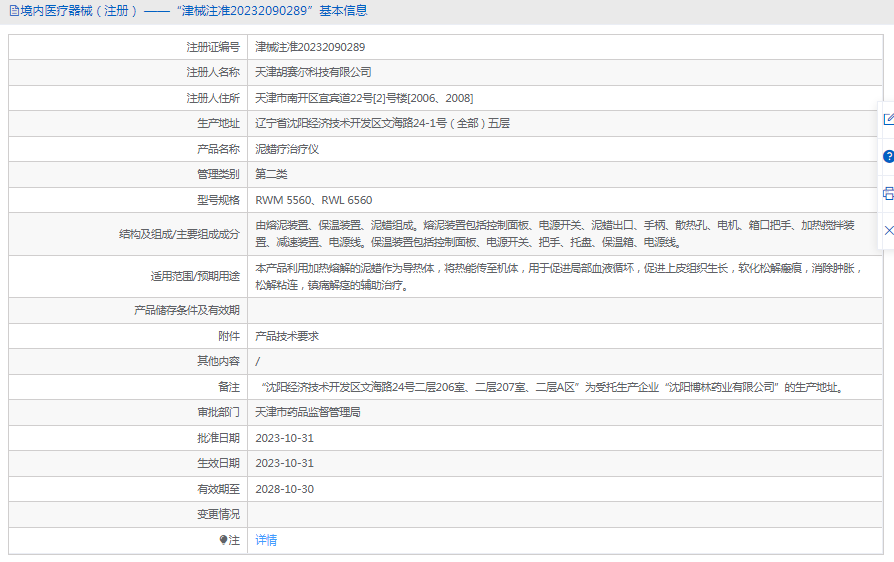Screen dimensions: 894x562
Task: Select registrant name 天津胡赛尔科技有限公司
Action: coord(313,72)
